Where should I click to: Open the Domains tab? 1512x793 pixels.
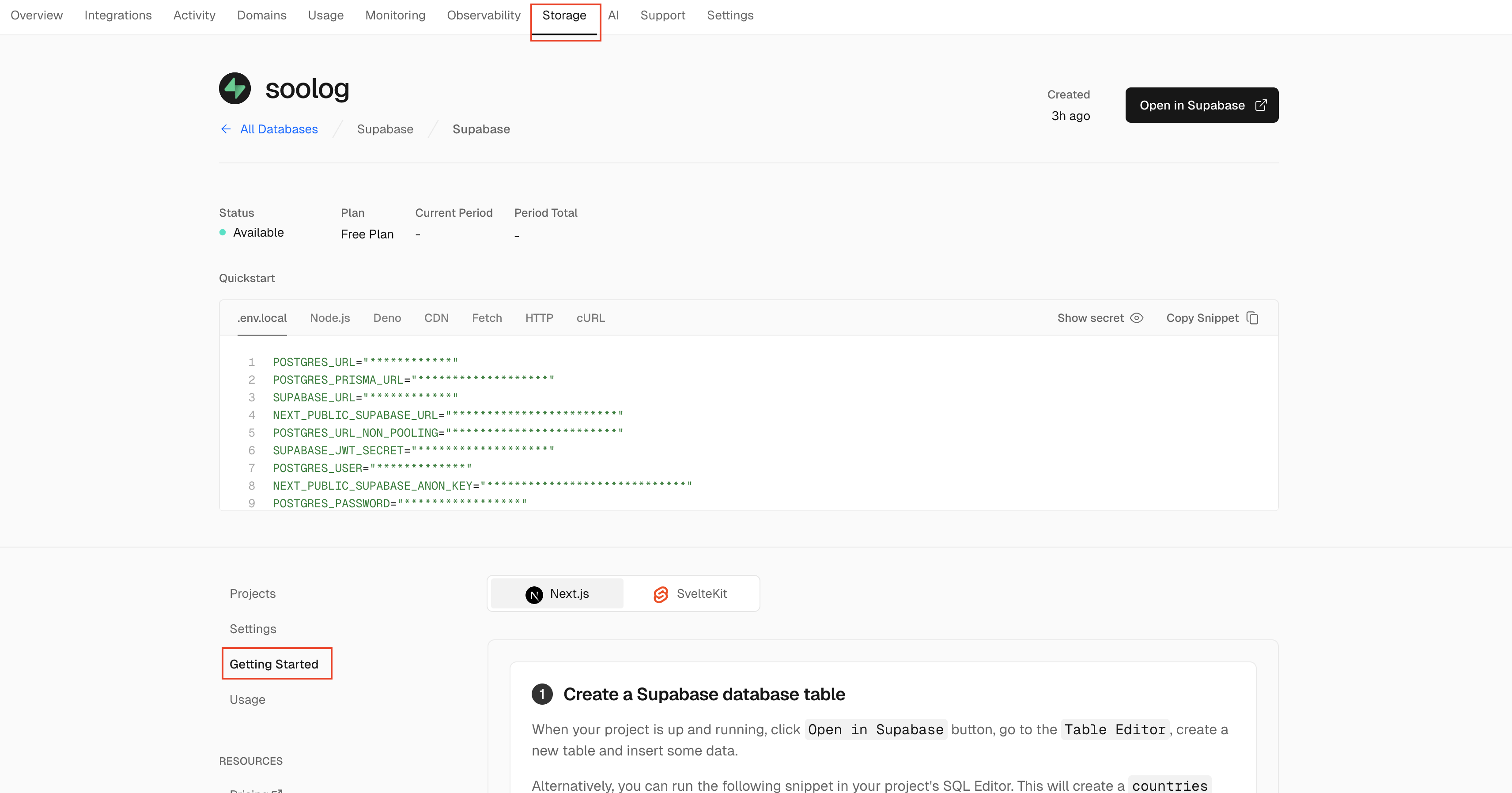[x=262, y=15]
